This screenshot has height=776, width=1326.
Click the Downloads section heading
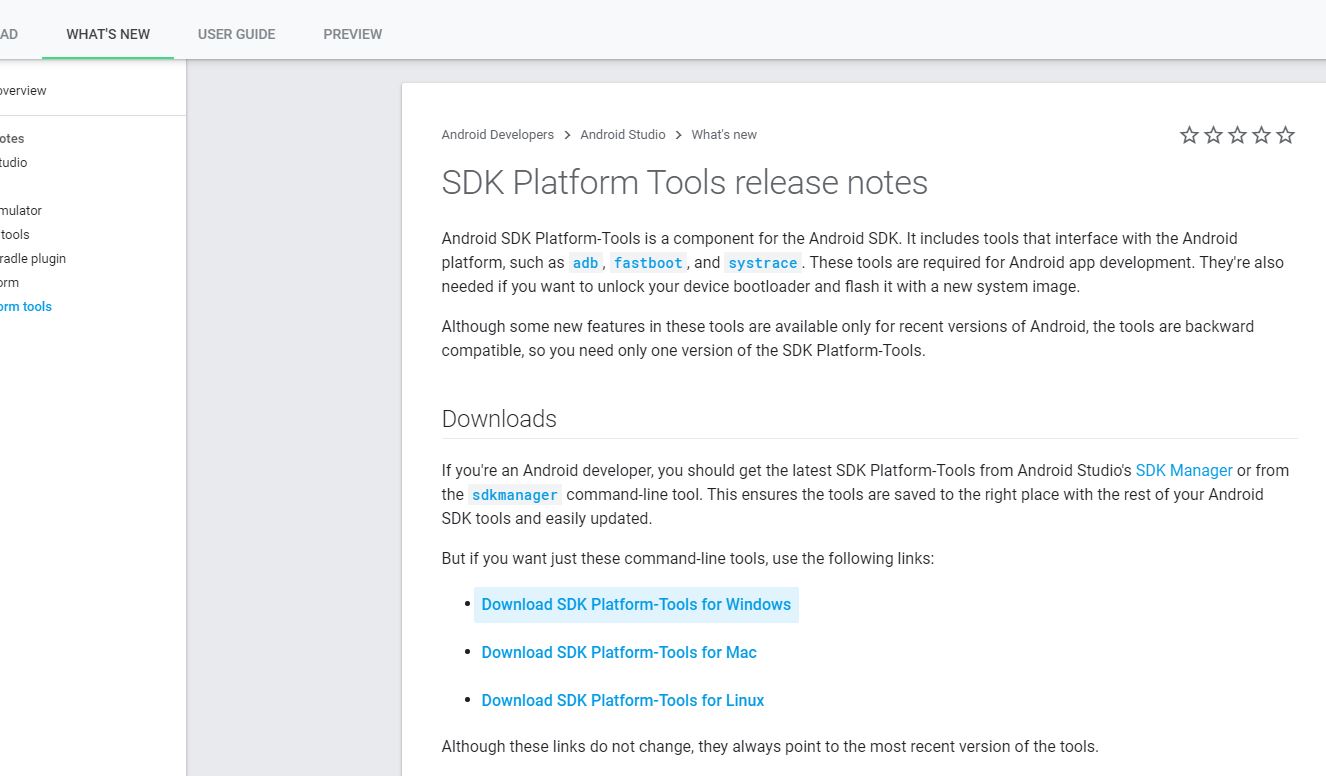click(499, 419)
